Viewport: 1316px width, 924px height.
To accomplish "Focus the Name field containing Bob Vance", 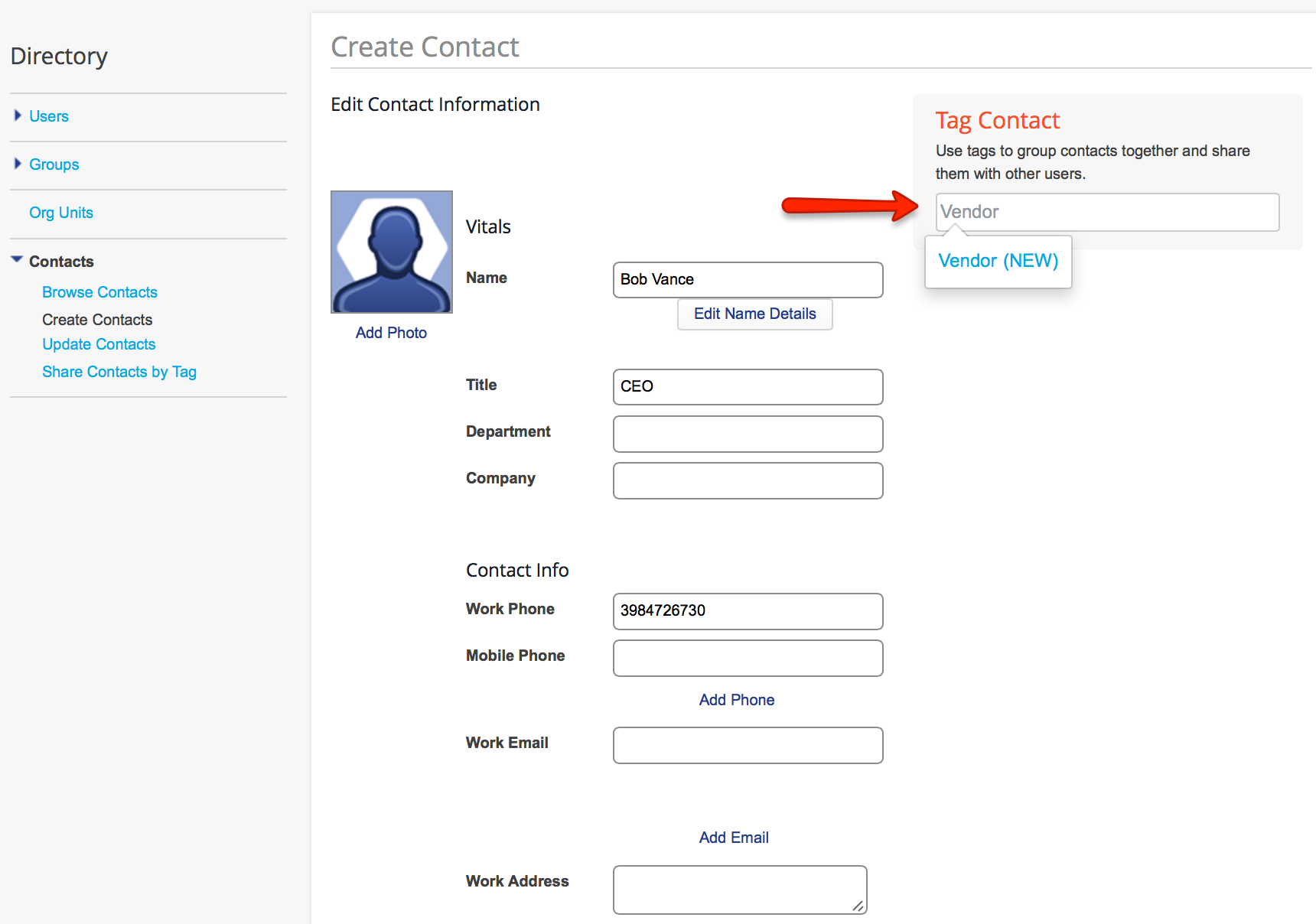I will pyautogui.click(x=748, y=280).
